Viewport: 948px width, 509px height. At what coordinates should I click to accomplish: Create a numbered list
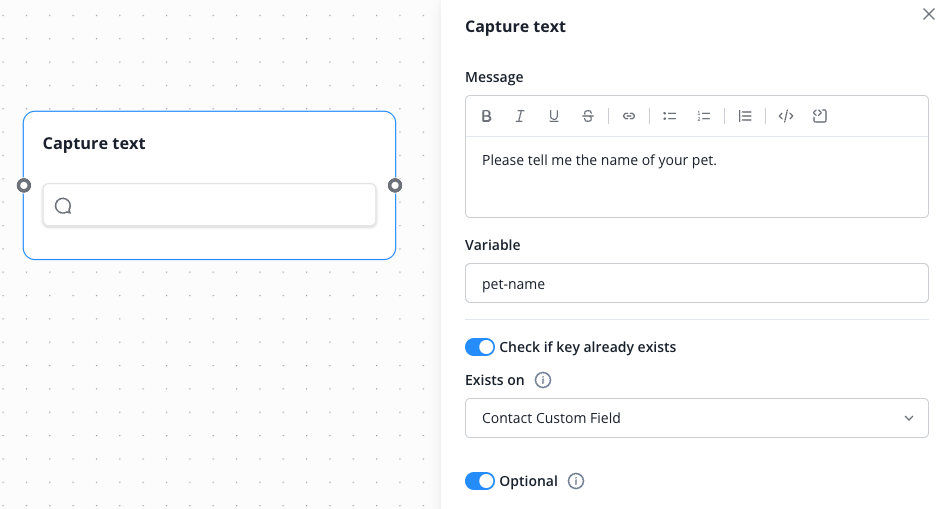pos(704,116)
